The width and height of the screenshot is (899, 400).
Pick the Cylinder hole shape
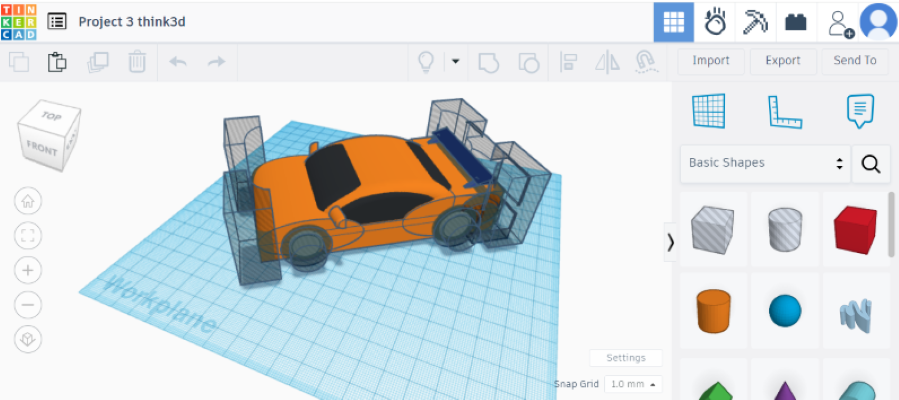(x=785, y=230)
